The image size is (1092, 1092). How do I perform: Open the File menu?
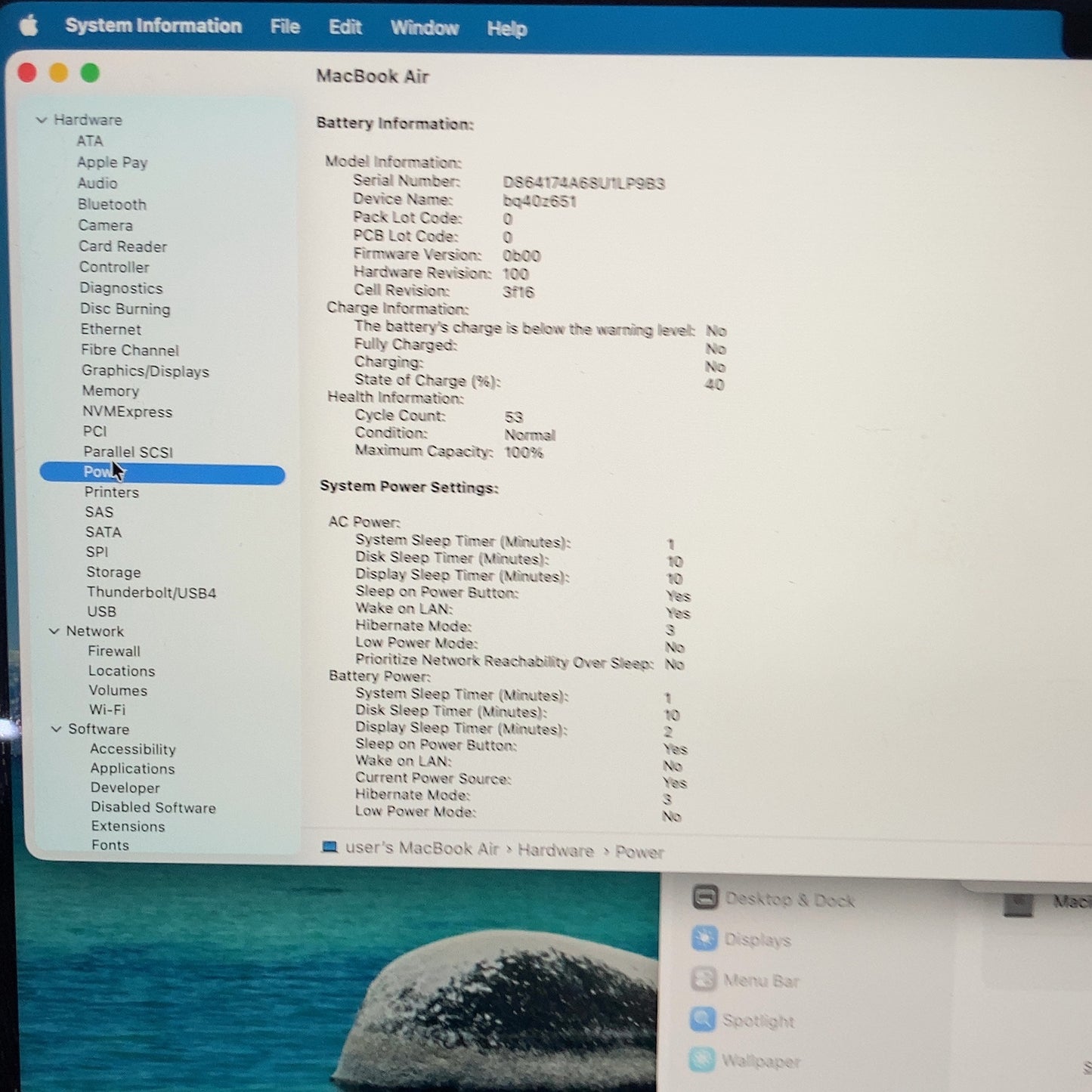tap(285, 27)
